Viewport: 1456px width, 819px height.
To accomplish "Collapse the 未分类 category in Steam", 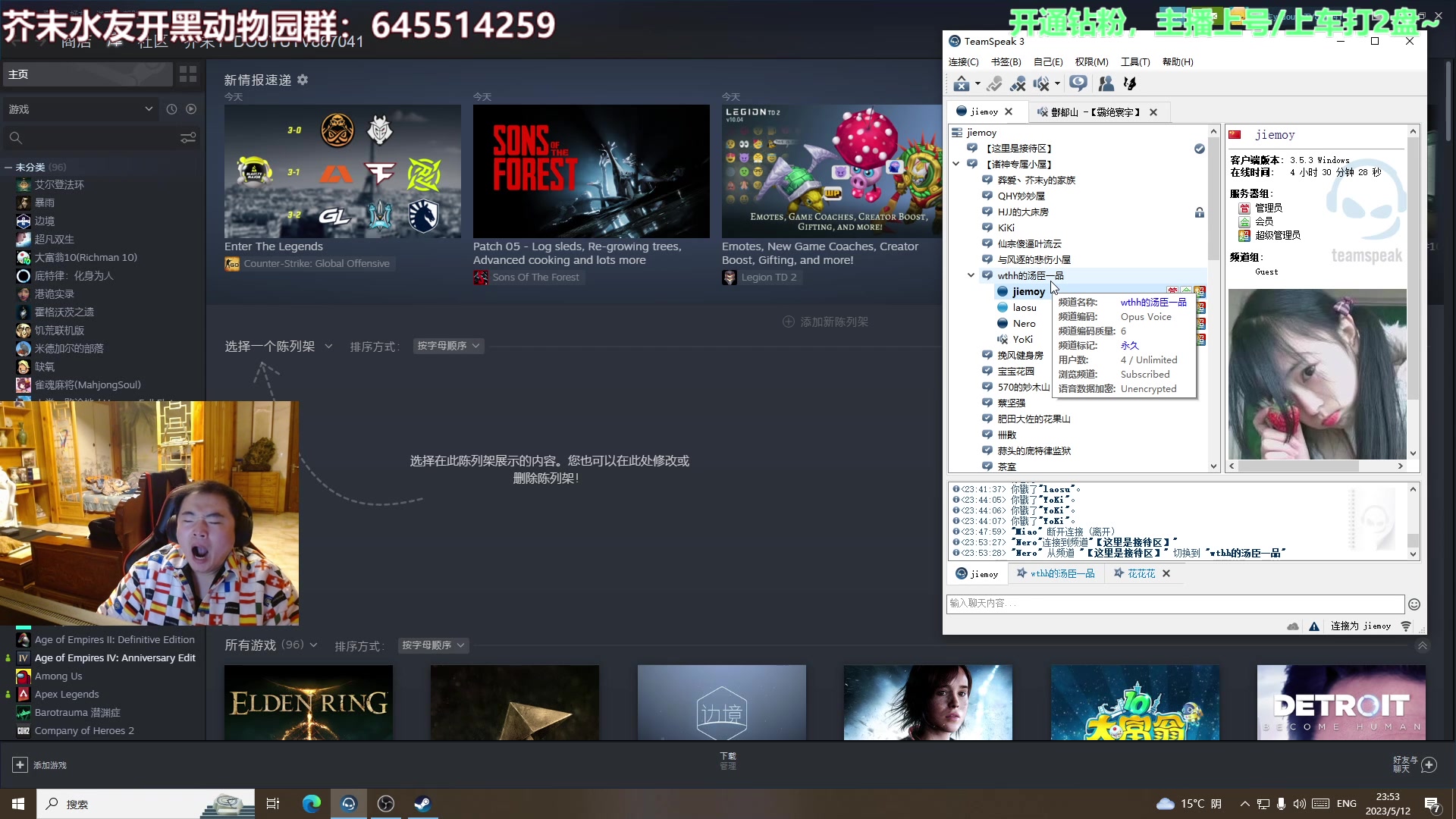I will coord(8,168).
